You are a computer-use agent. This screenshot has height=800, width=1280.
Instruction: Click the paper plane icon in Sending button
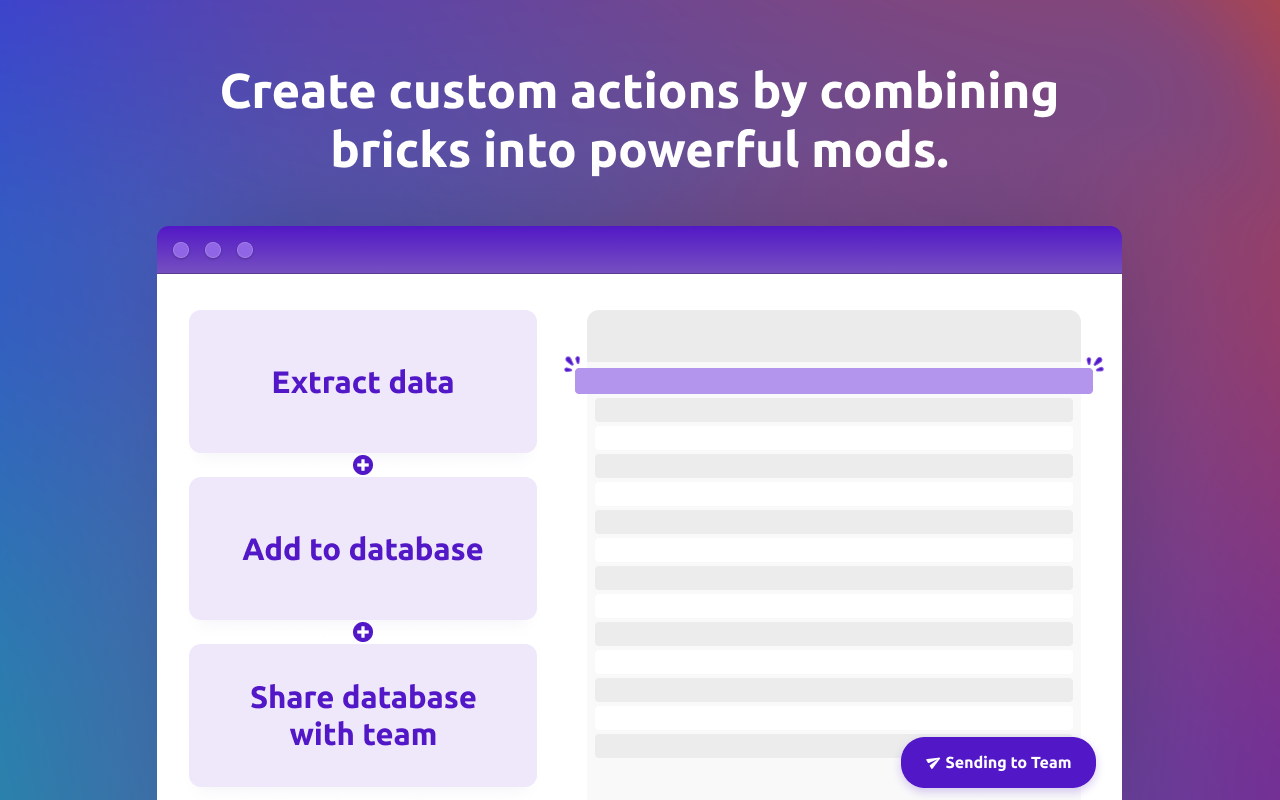[x=933, y=763]
